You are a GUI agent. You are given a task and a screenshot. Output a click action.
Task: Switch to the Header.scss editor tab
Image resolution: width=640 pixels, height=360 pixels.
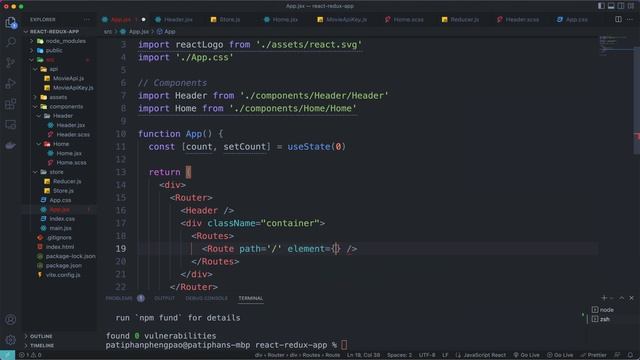[518, 19]
